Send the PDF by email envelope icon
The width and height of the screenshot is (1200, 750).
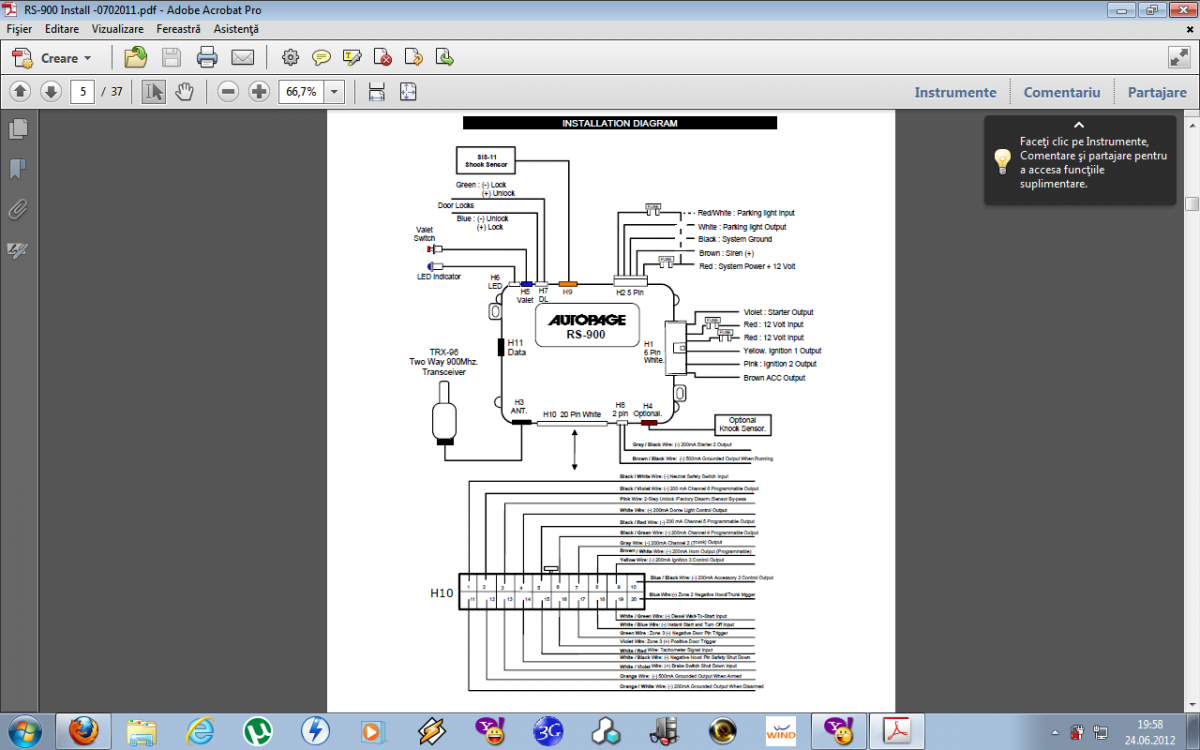click(x=242, y=57)
